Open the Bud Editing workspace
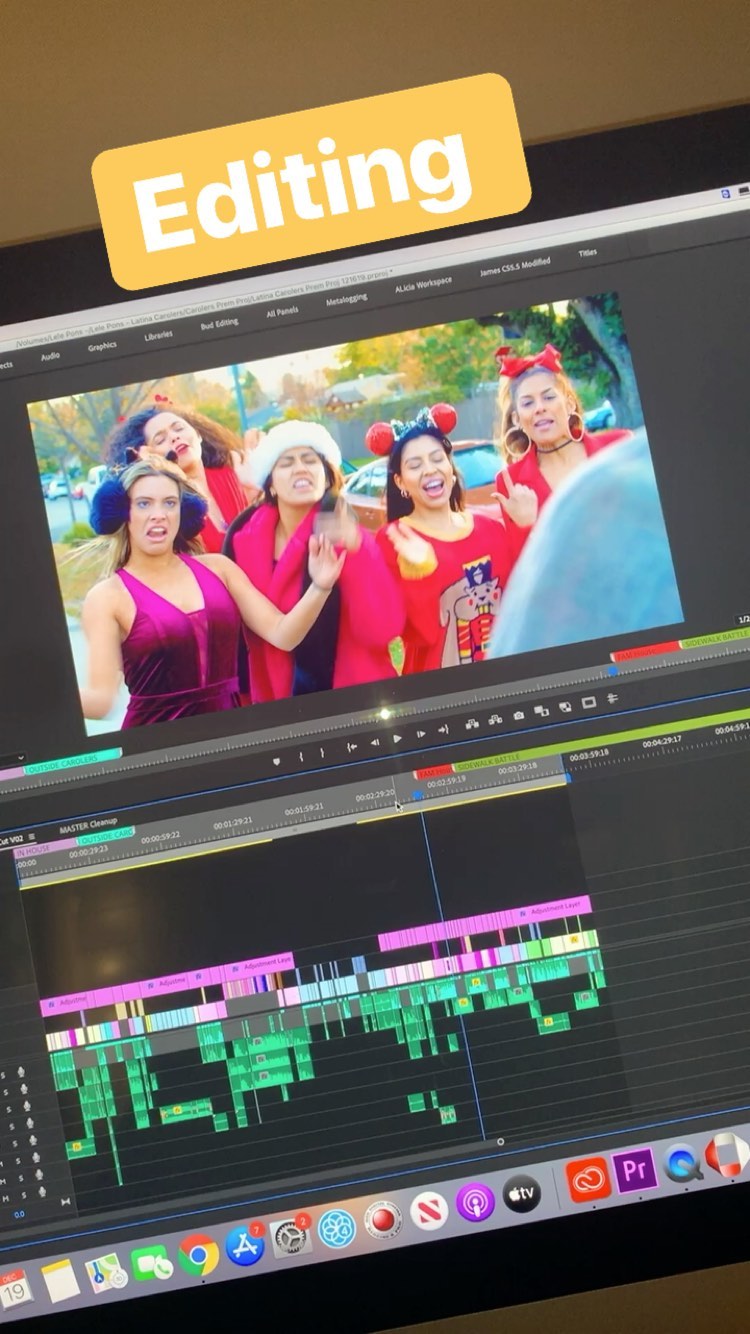The image size is (750, 1334). pos(219,324)
